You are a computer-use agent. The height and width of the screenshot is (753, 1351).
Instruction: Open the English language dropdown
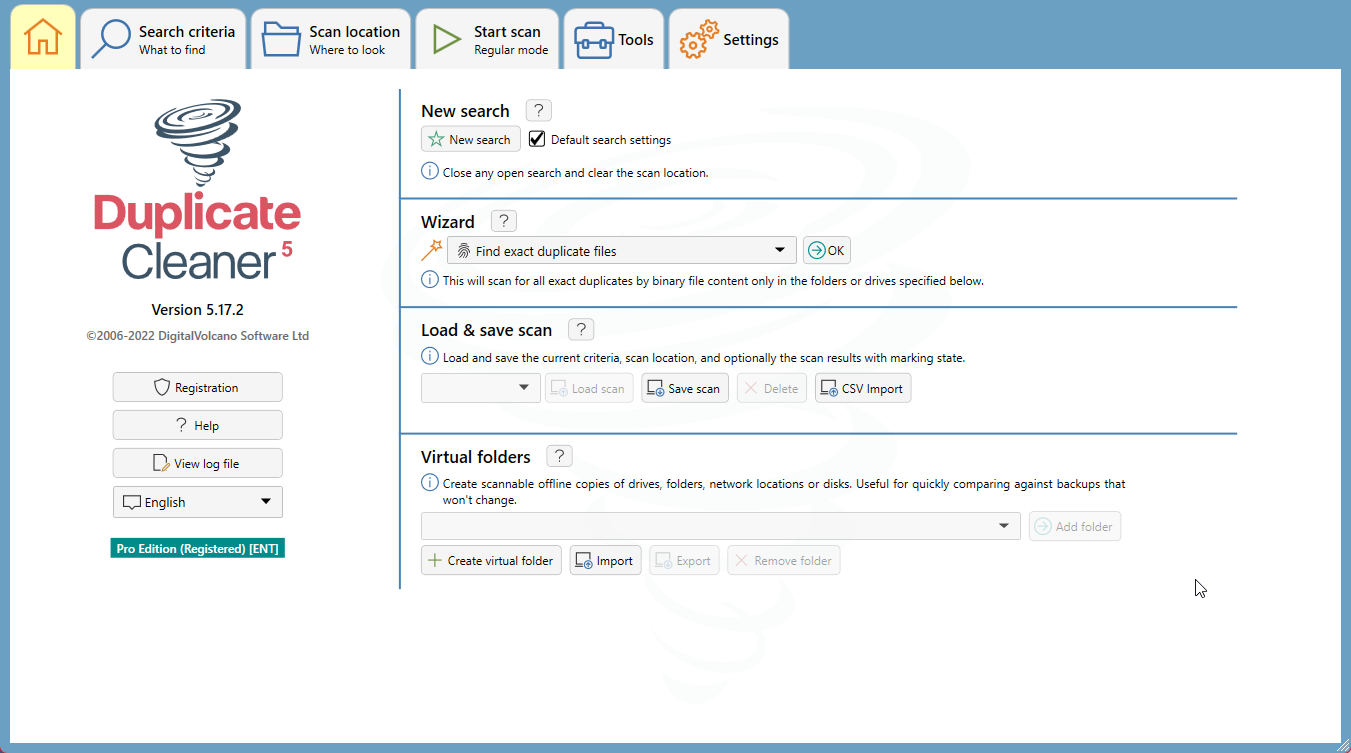coord(198,502)
